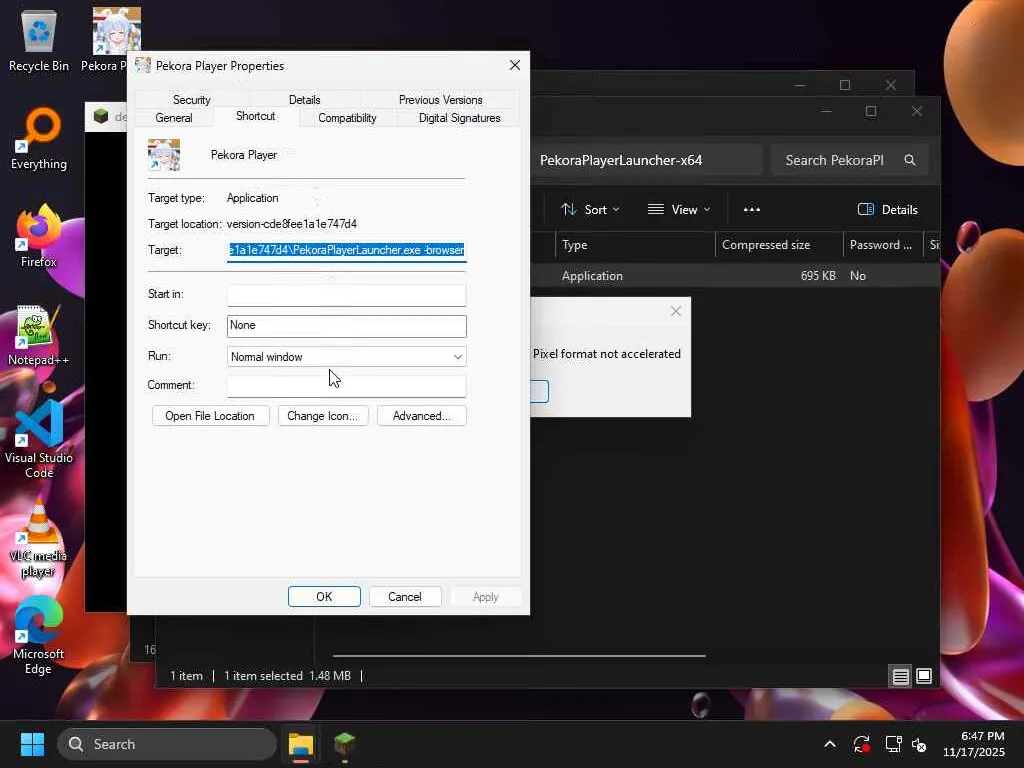This screenshot has width=1024, height=768.
Task: Click the green block app taskbar icon
Action: (x=344, y=744)
